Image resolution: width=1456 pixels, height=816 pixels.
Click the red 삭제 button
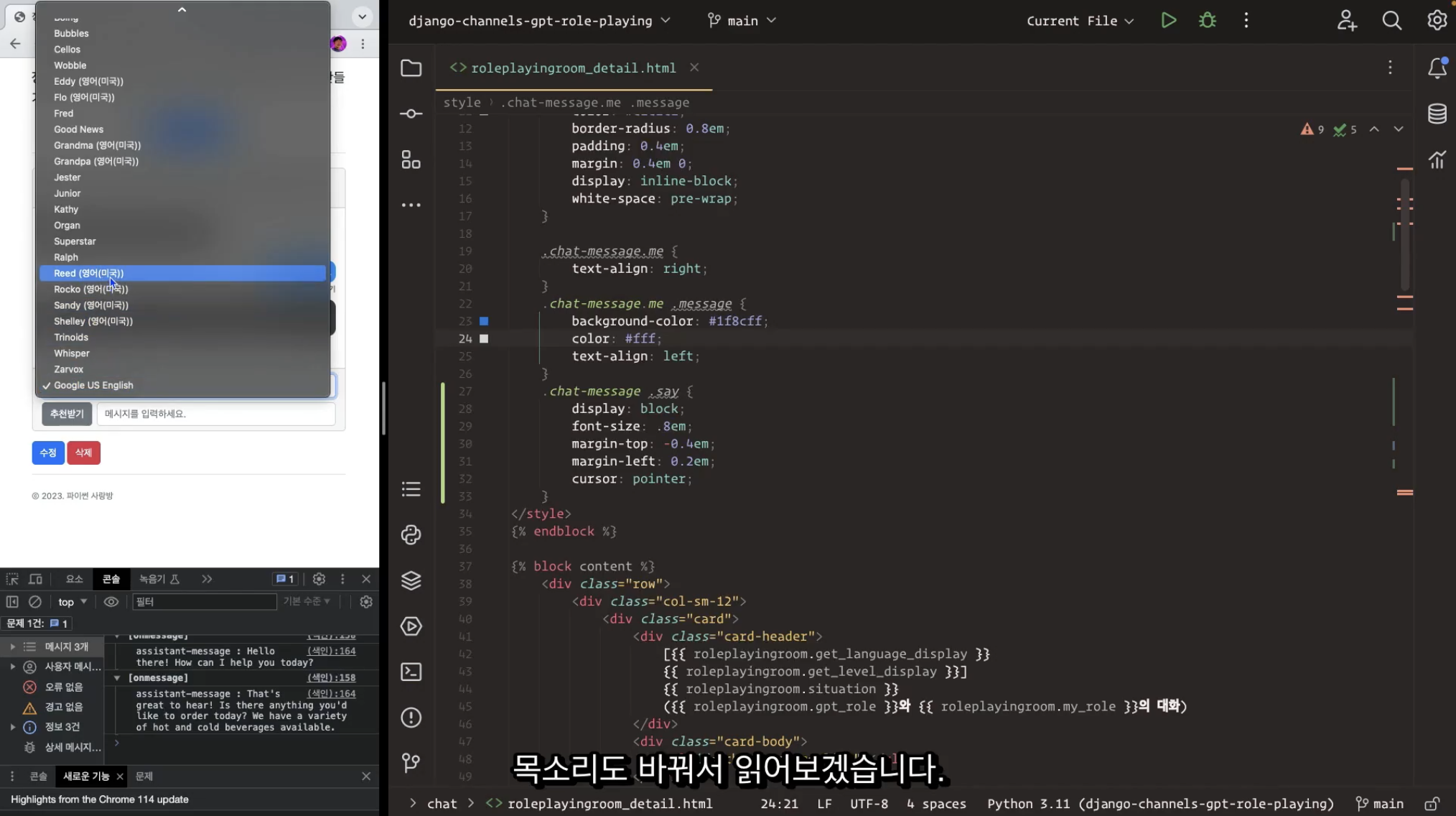coord(83,453)
